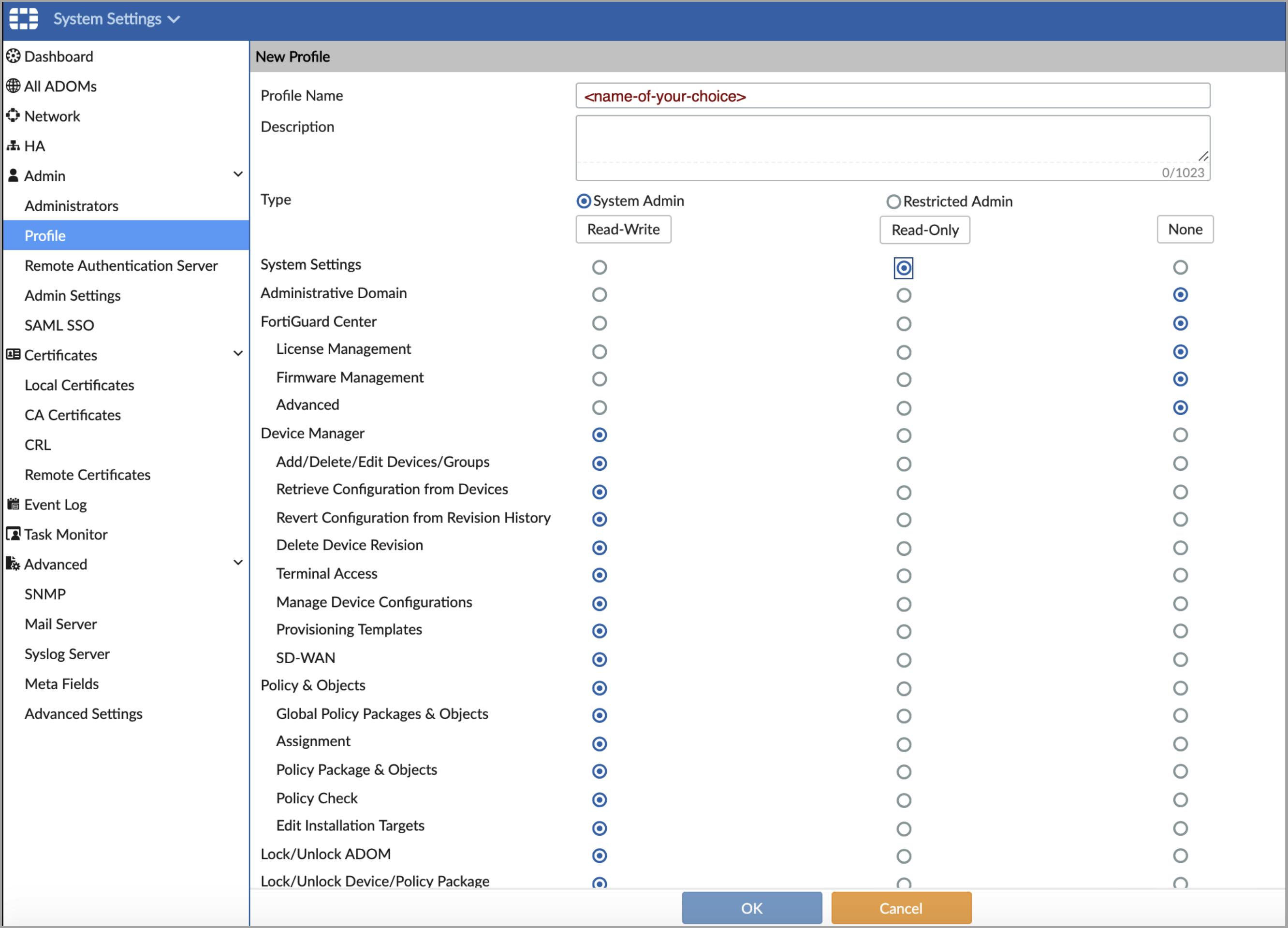
Task: Set System Settings permission to None
Action: [x=1180, y=267]
